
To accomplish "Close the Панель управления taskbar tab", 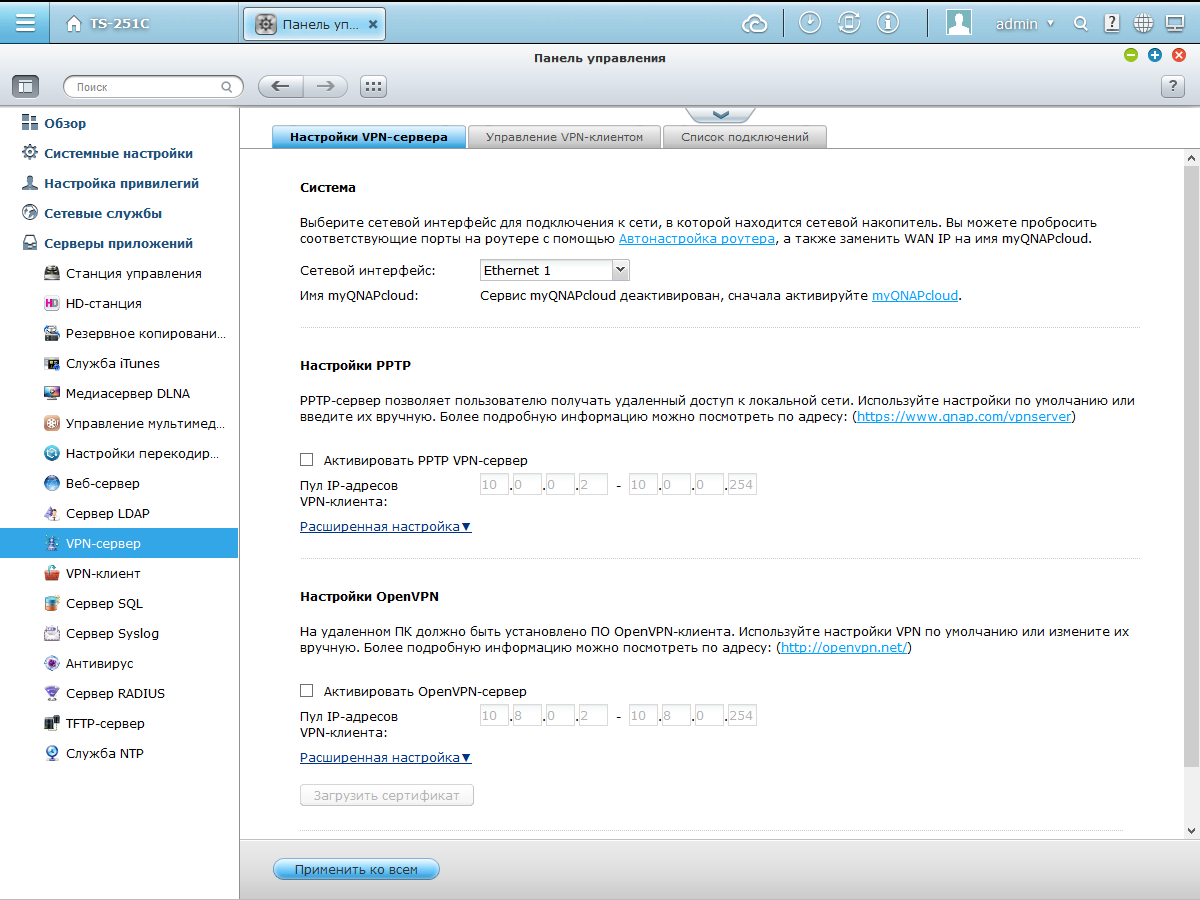I will click(x=373, y=24).
